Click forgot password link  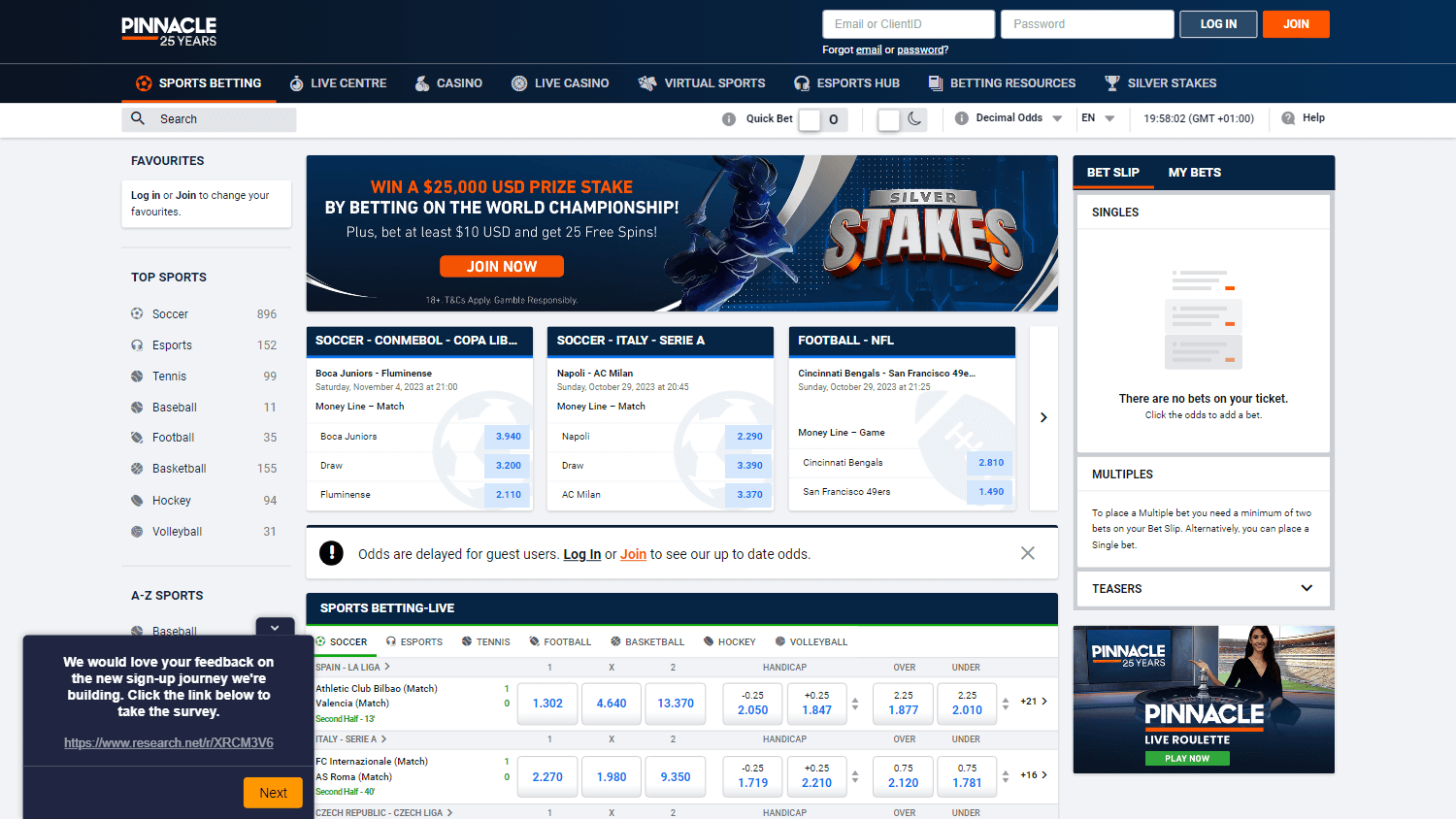(920, 49)
